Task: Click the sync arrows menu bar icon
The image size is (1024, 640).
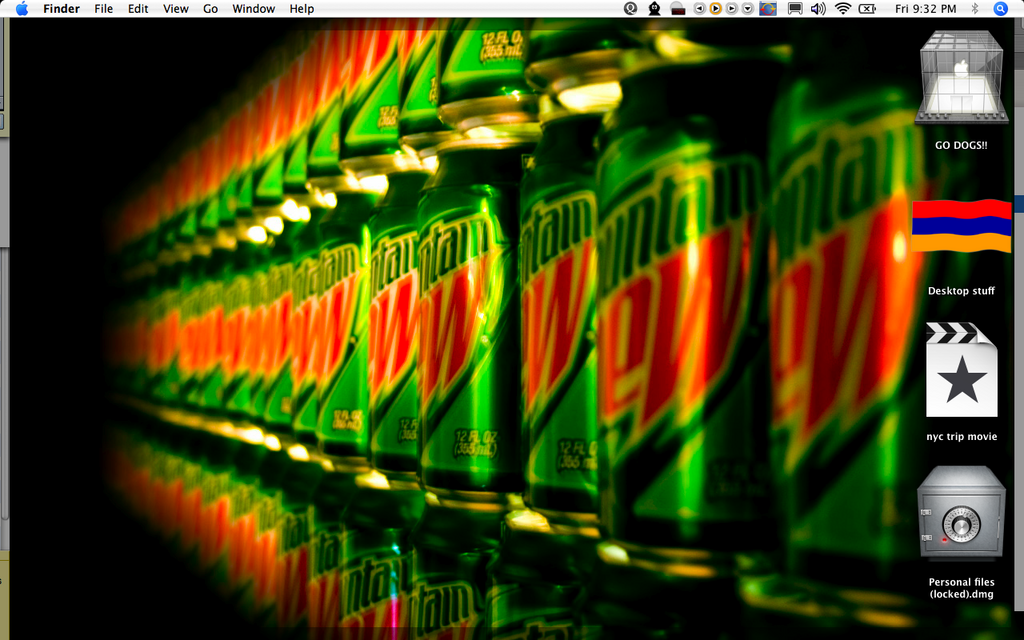Action: (x=768, y=8)
